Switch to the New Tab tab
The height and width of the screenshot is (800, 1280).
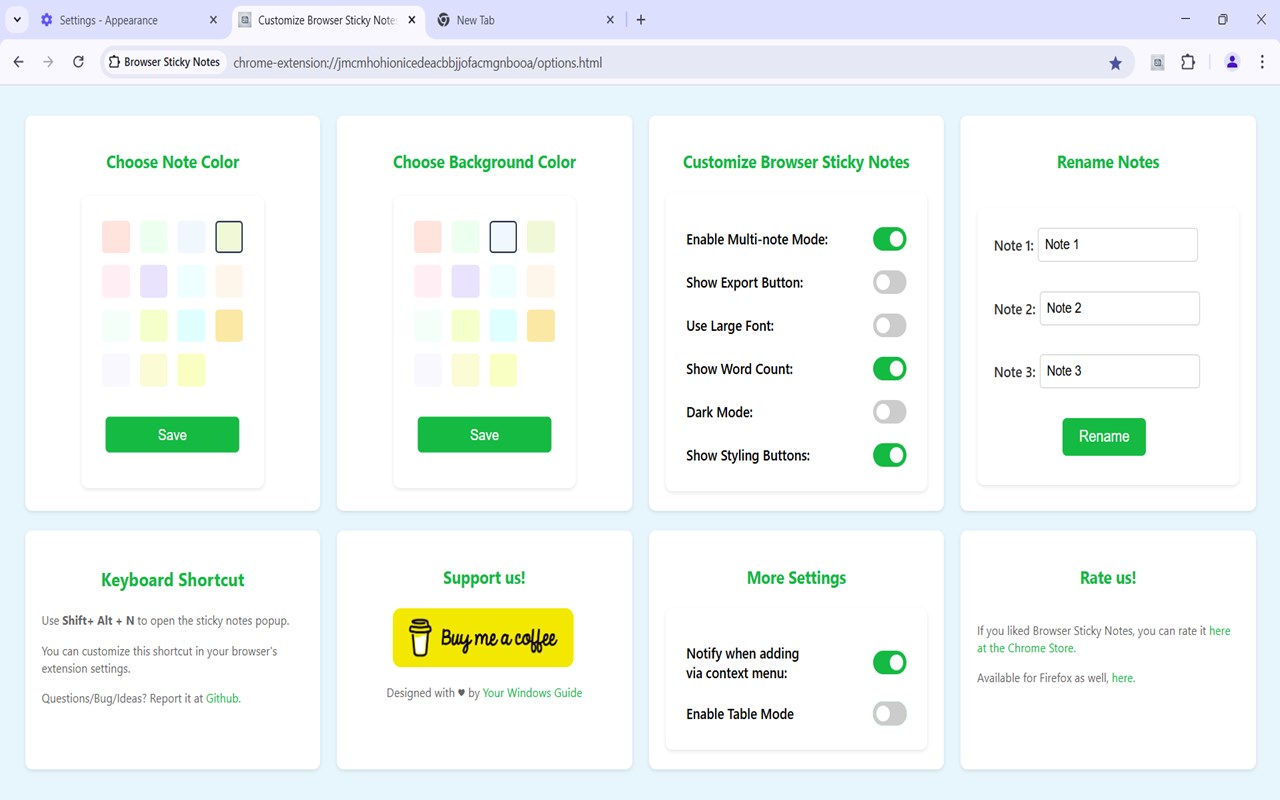526,20
